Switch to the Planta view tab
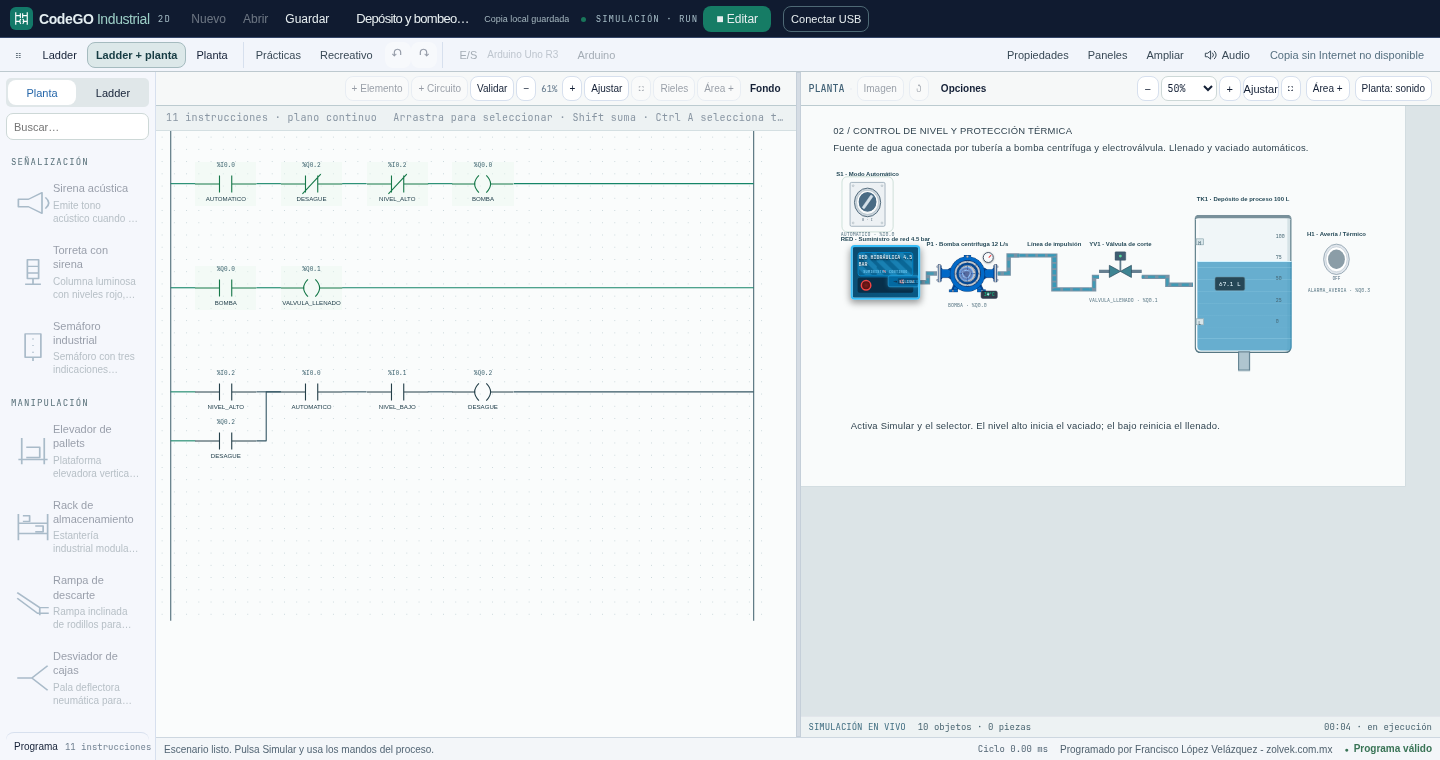The image size is (1440, 760). click(212, 55)
